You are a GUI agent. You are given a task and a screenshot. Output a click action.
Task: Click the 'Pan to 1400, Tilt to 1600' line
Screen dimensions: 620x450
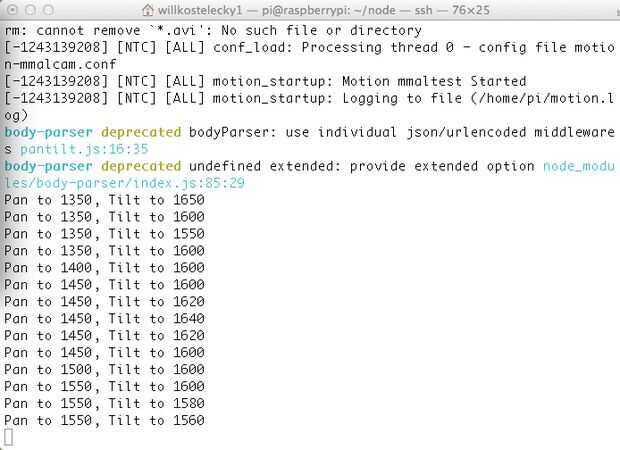click(104, 267)
